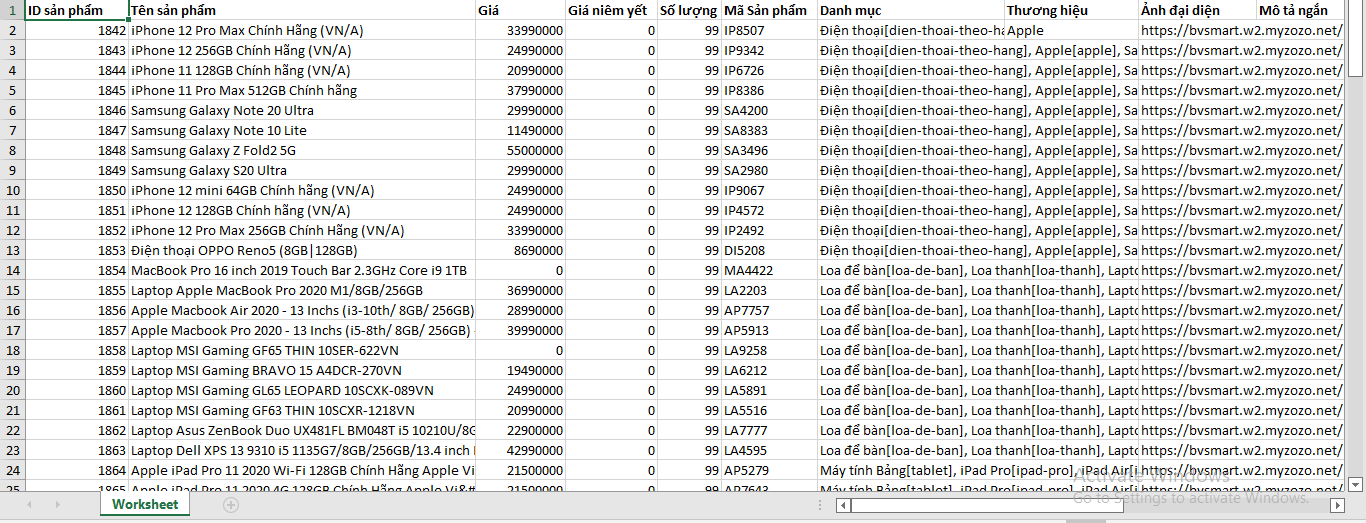This screenshot has height=523, width=1366.
Task: Switch to the Worksheet sheet tab
Action: 144,505
